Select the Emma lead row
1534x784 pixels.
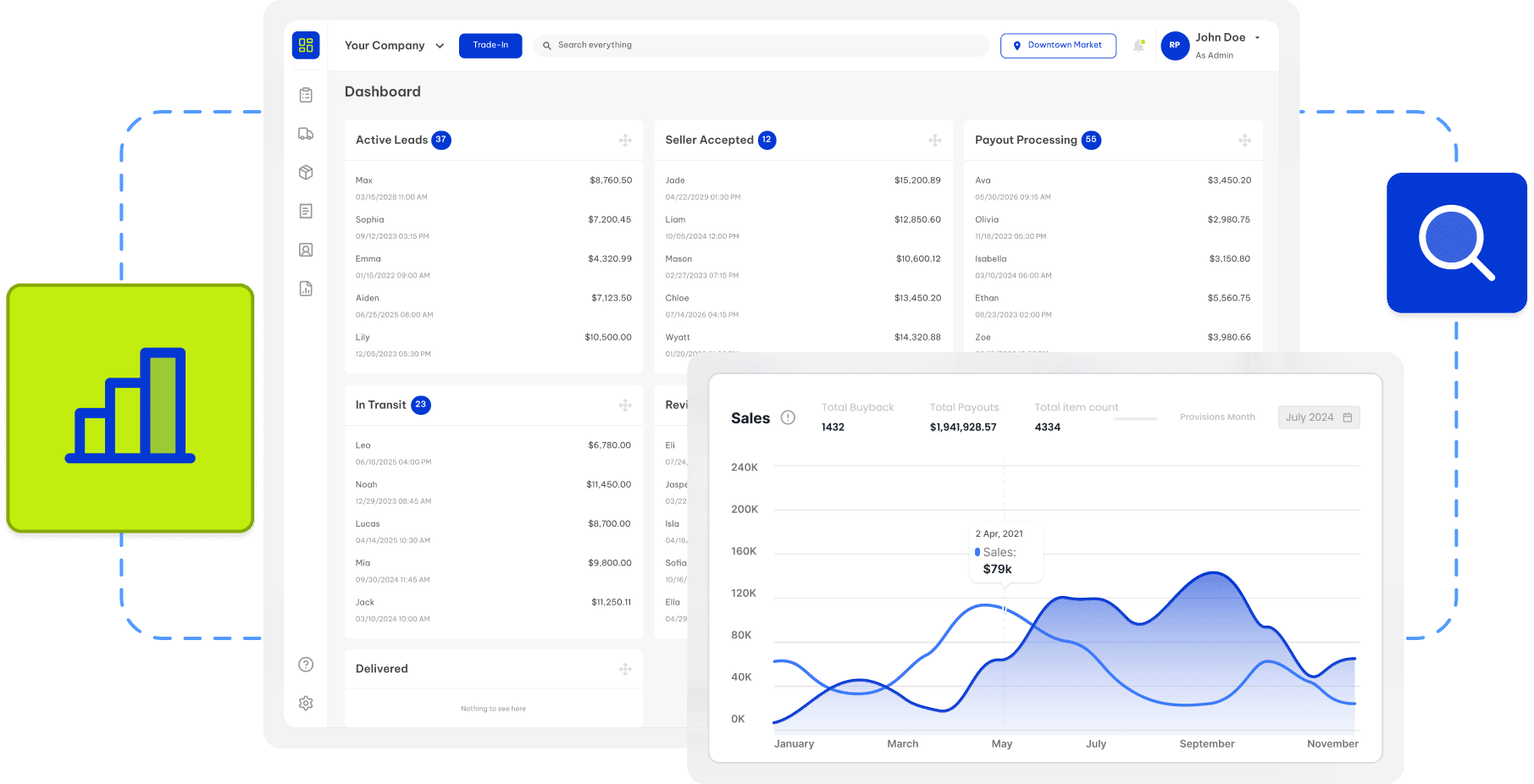pos(494,267)
